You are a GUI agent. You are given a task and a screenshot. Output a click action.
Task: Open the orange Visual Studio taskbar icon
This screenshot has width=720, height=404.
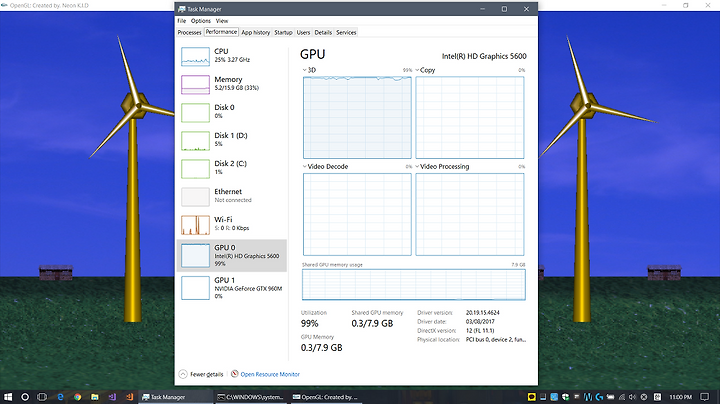click(x=129, y=397)
